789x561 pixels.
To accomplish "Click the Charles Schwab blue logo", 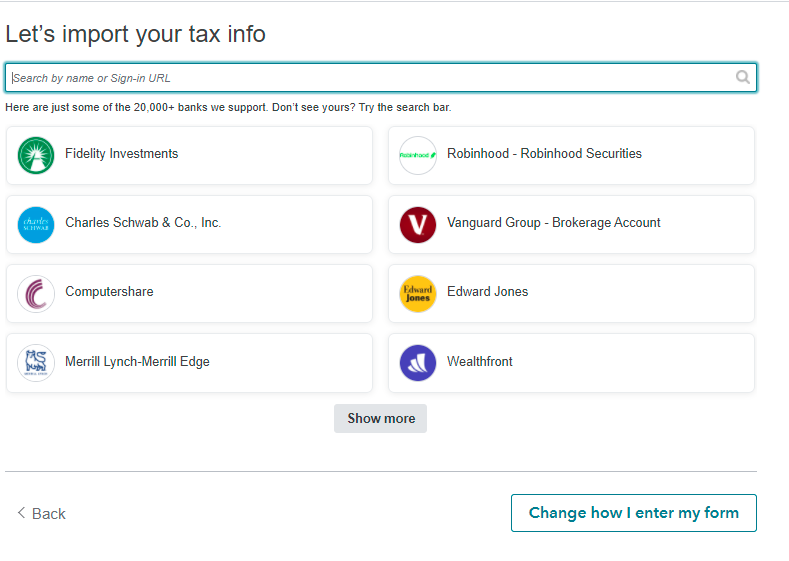I will coord(36,225).
